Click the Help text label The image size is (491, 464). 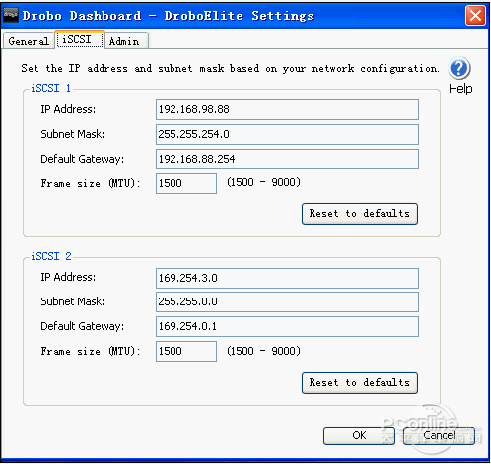coord(461,89)
